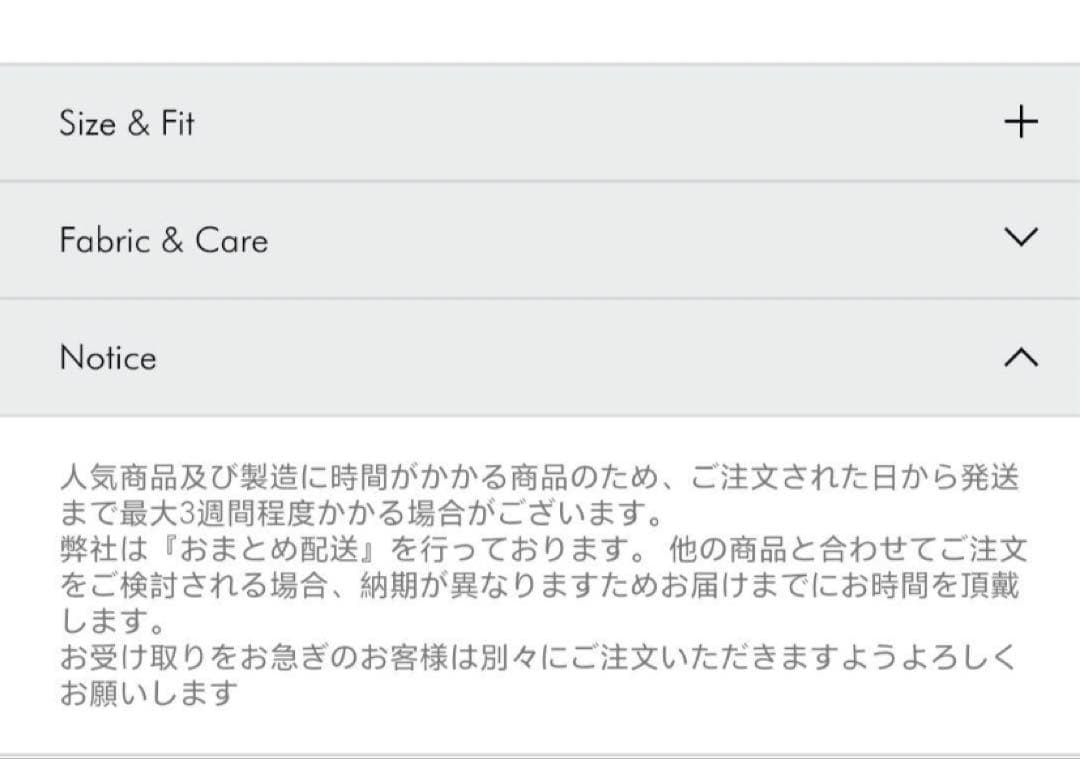Collapse the Notice section via its title
Screen dimensions: 1080x759
point(108,357)
